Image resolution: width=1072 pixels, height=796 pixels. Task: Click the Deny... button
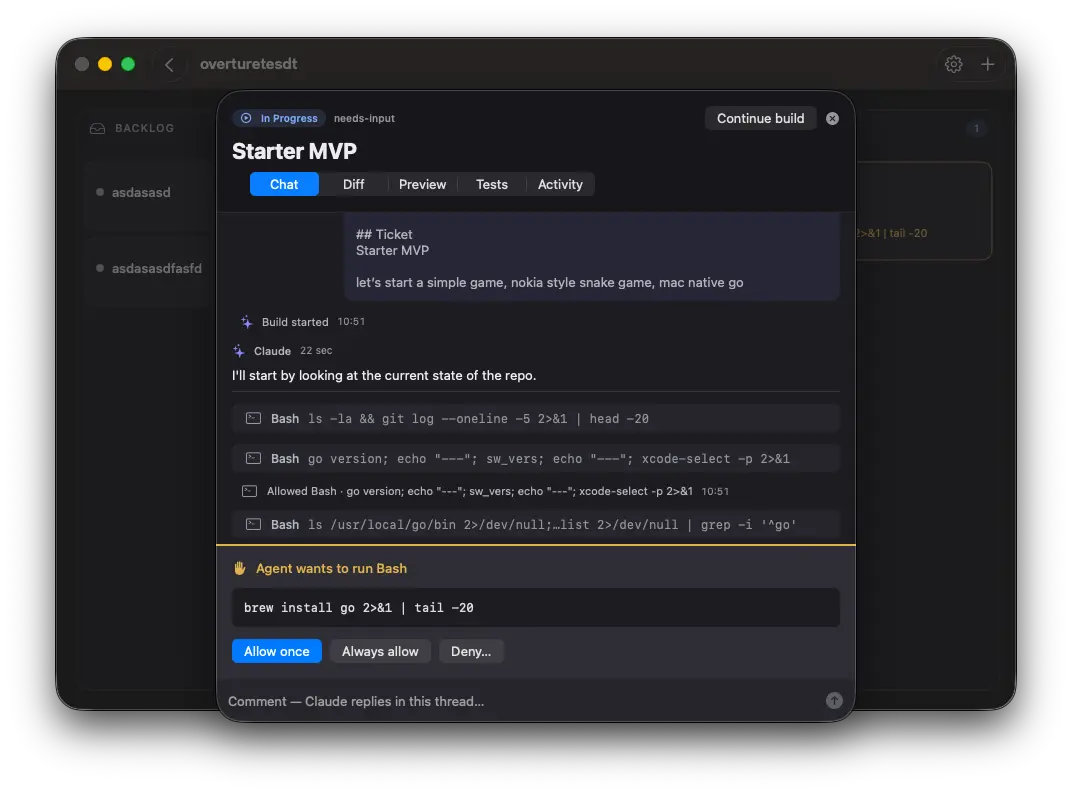[x=471, y=651]
